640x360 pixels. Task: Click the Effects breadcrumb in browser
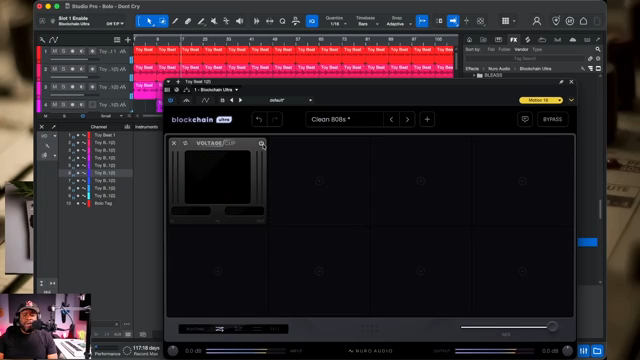point(472,69)
